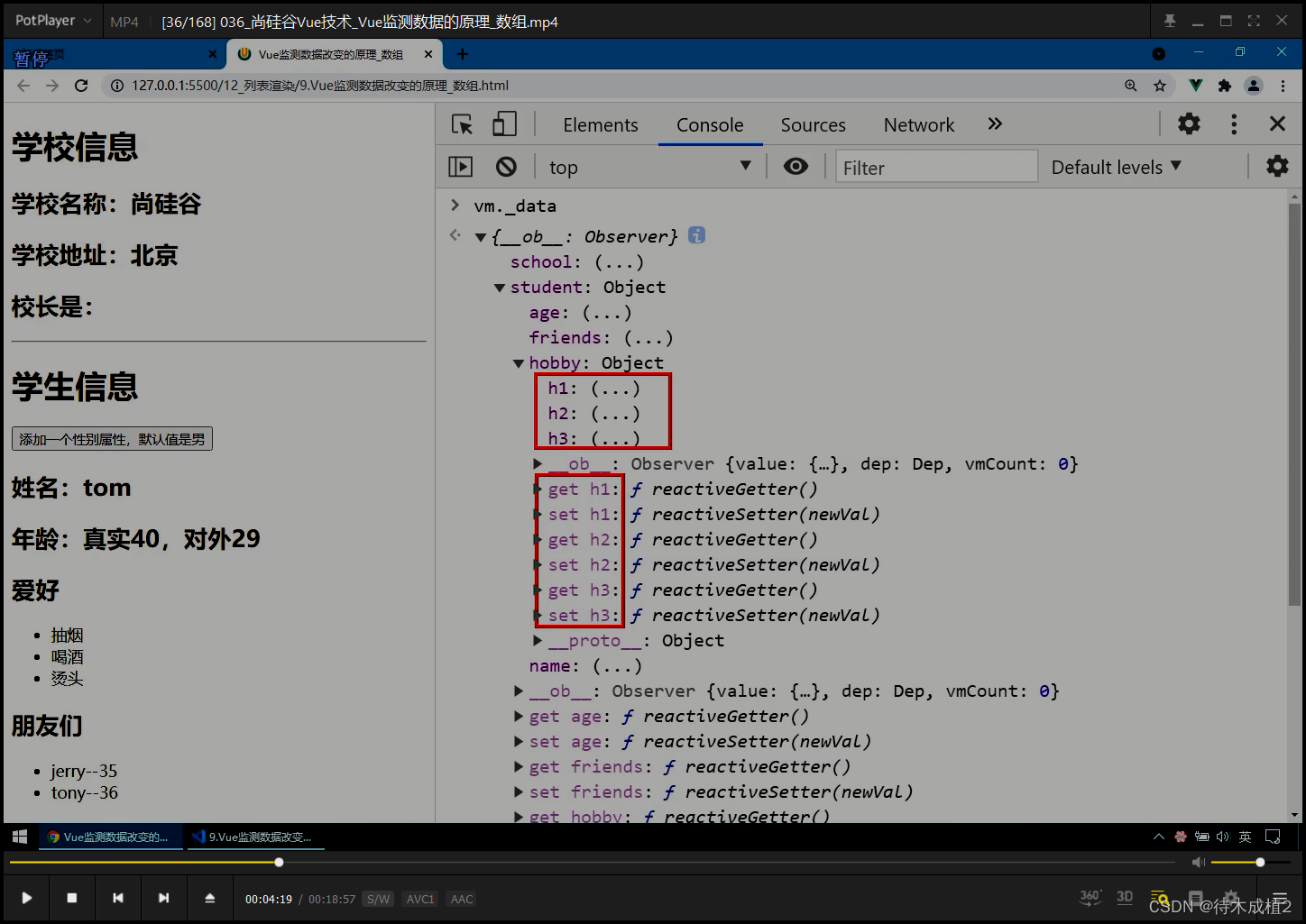Mute PotPlayer with the speaker icon

pyautogui.click(x=1198, y=863)
